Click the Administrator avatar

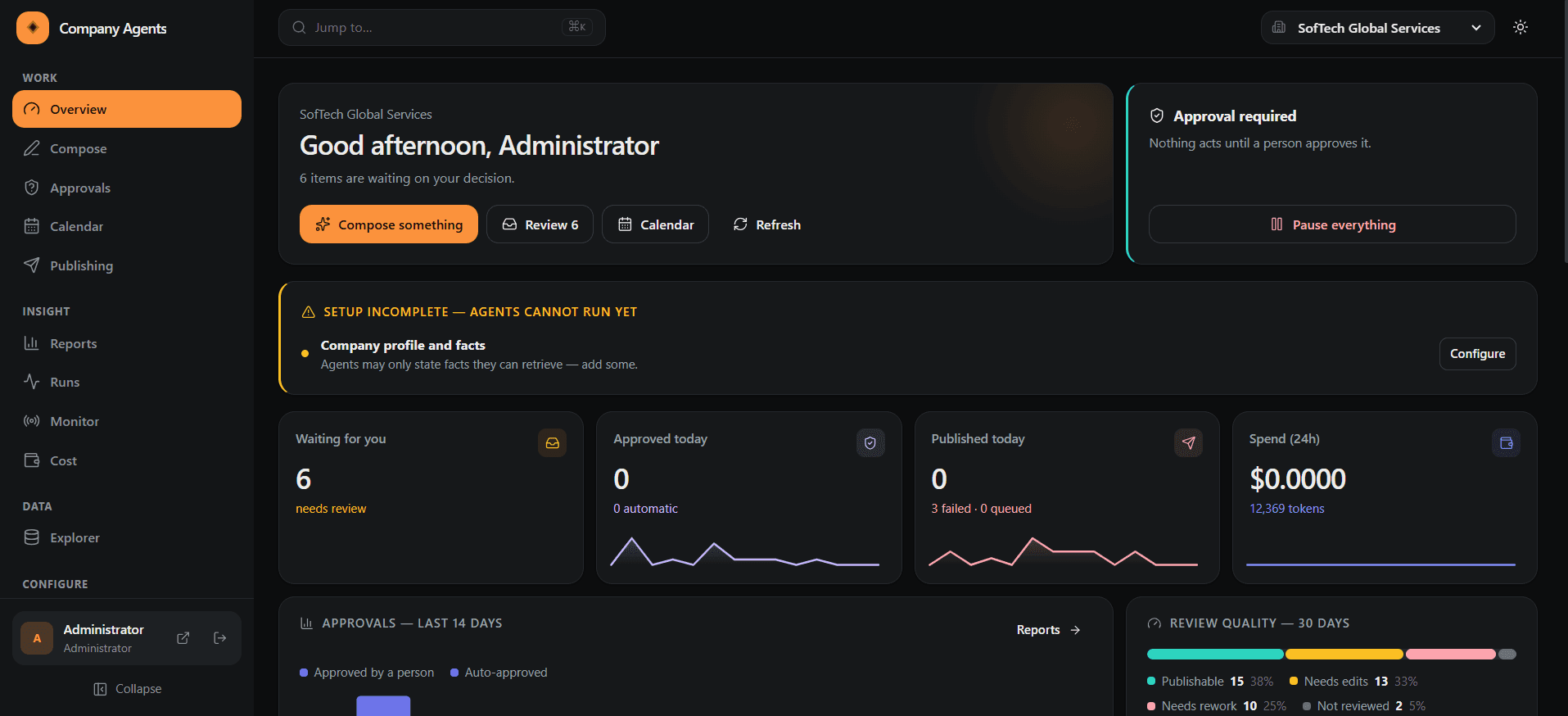coord(37,638)
